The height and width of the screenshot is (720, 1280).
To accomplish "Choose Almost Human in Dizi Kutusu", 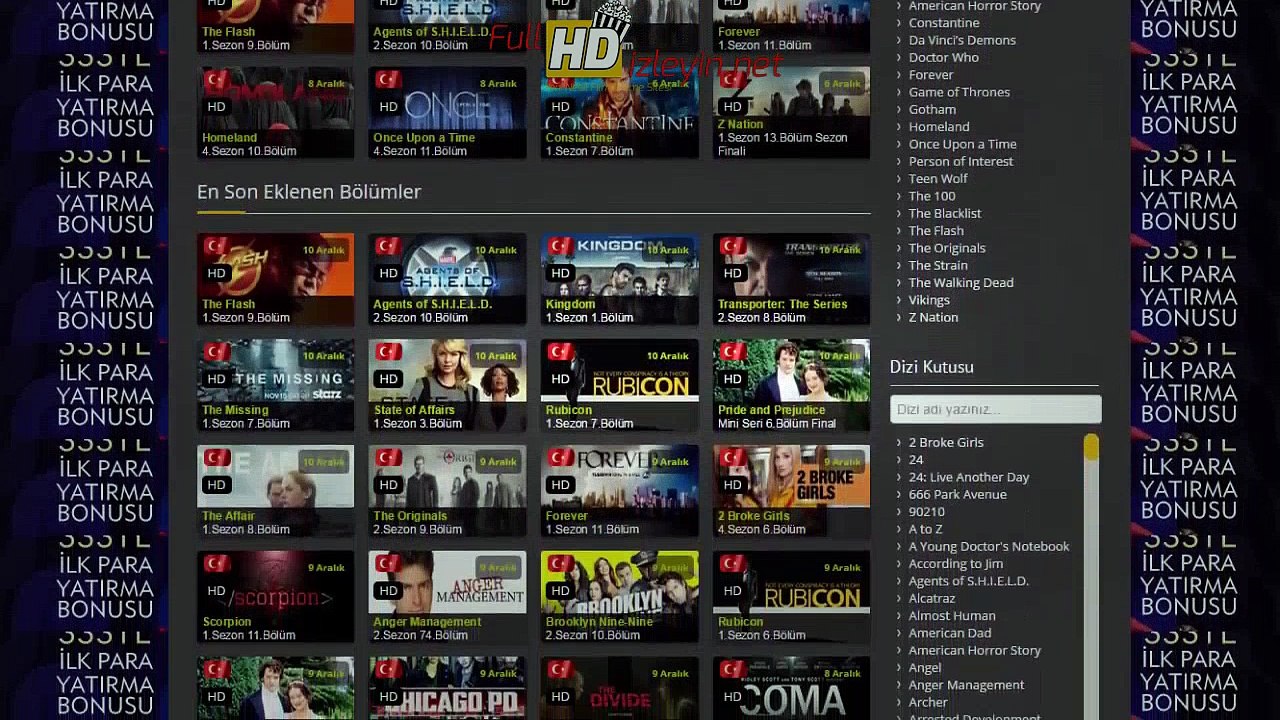I will (951, 616).
